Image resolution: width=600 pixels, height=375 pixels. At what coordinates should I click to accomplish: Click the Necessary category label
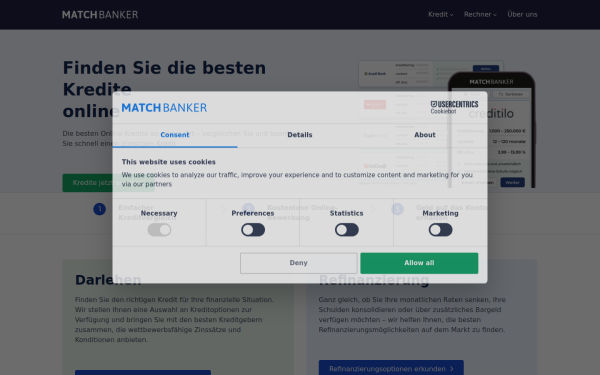(x=159, y=214)
